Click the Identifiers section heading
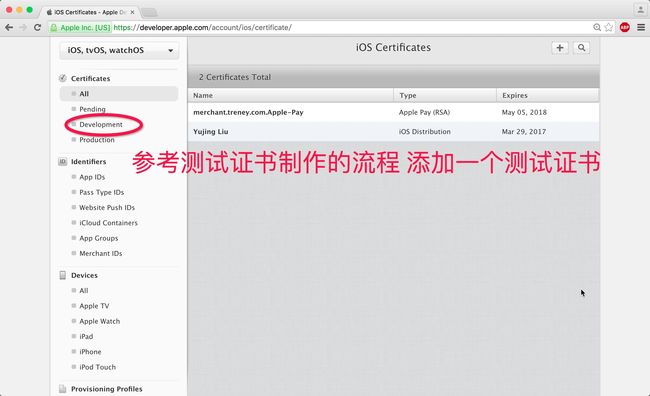650x396 pixels. tap(88, 162)
